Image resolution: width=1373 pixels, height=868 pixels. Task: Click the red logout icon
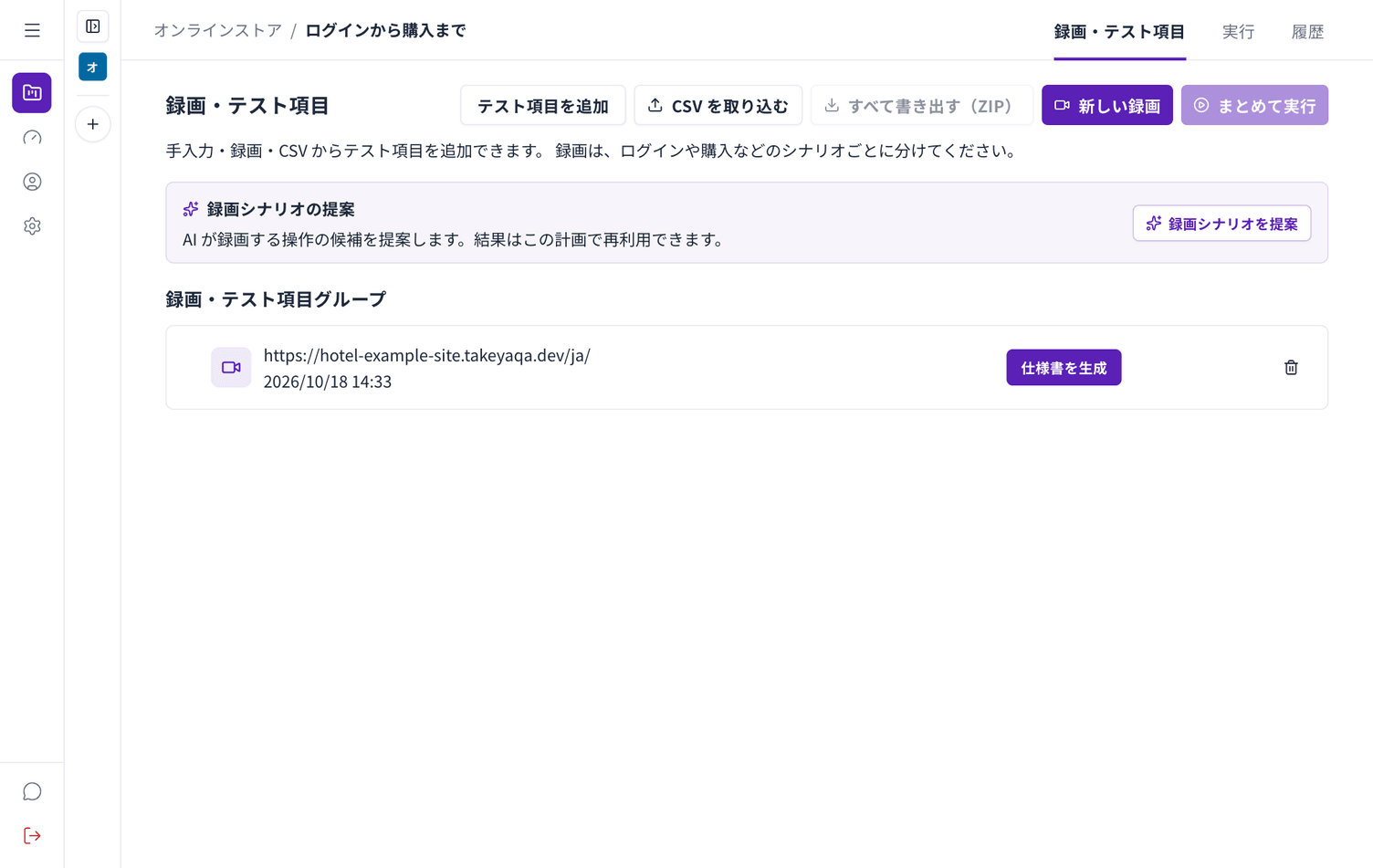32,836
